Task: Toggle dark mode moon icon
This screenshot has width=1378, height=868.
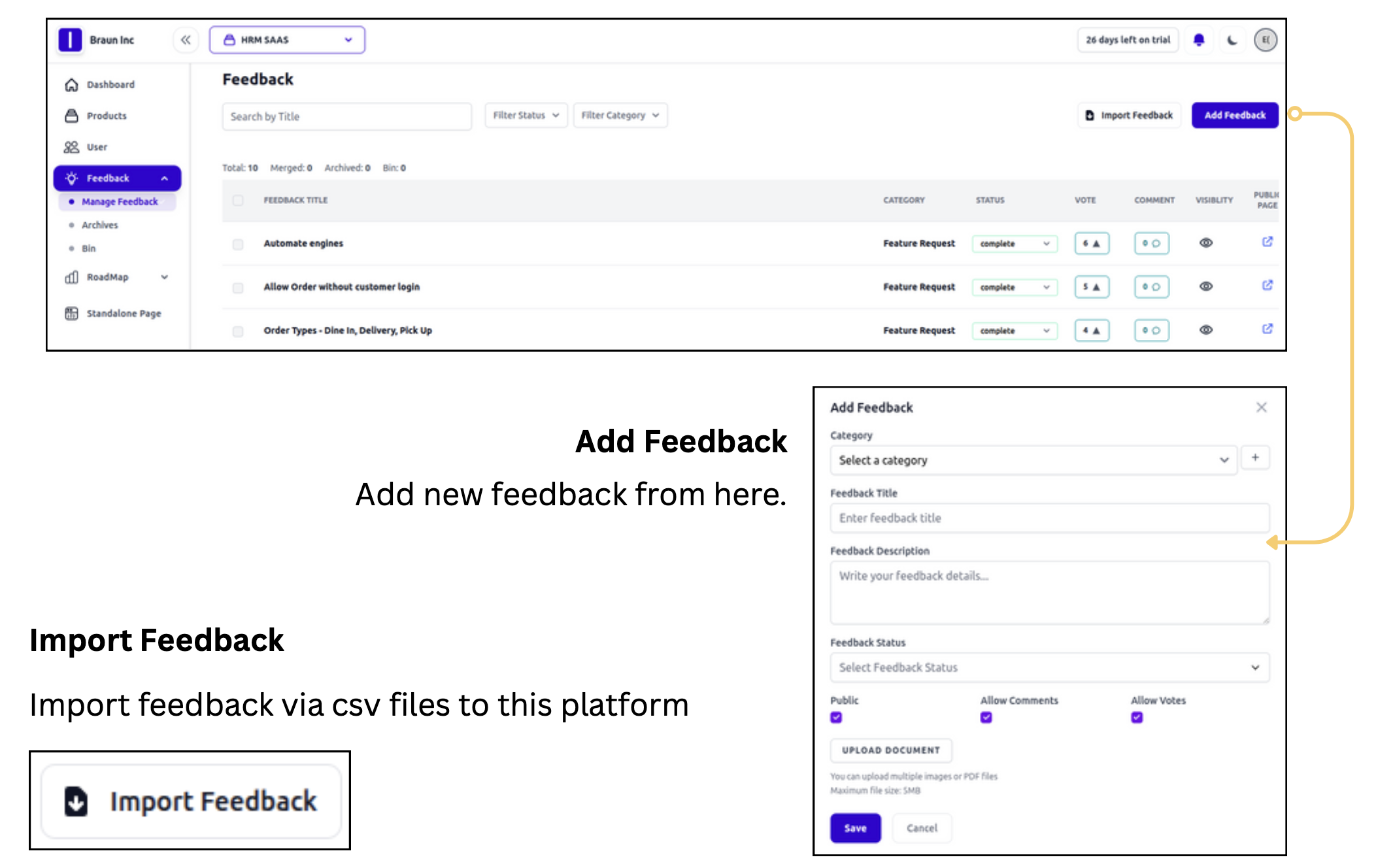Action: pyautogui.click(x=1232, y=40)
